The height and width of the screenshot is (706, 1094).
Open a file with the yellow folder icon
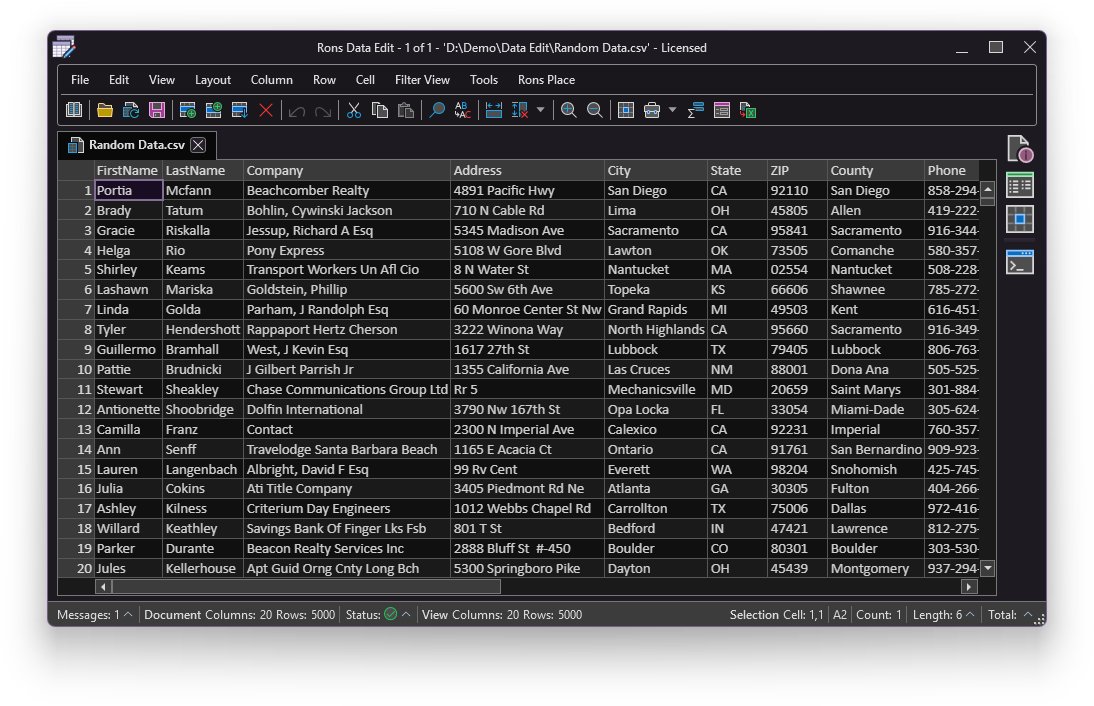point(105,110)
